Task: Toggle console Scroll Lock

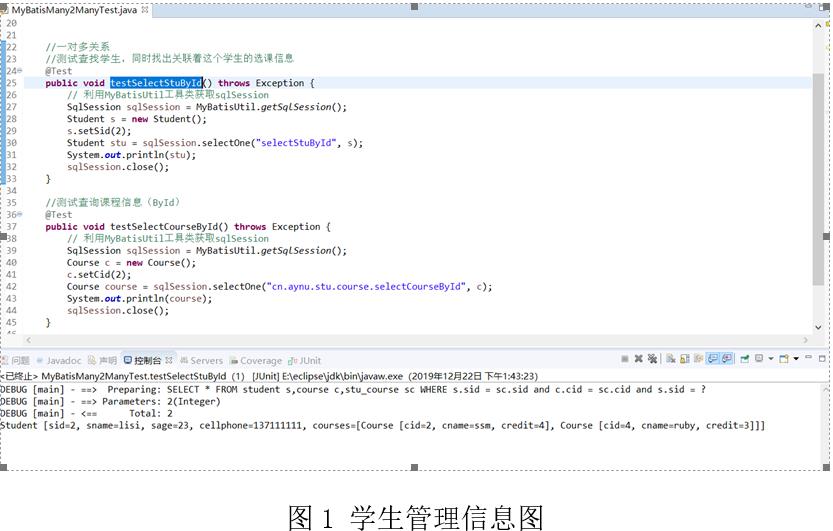Action: tap(685, 359)
